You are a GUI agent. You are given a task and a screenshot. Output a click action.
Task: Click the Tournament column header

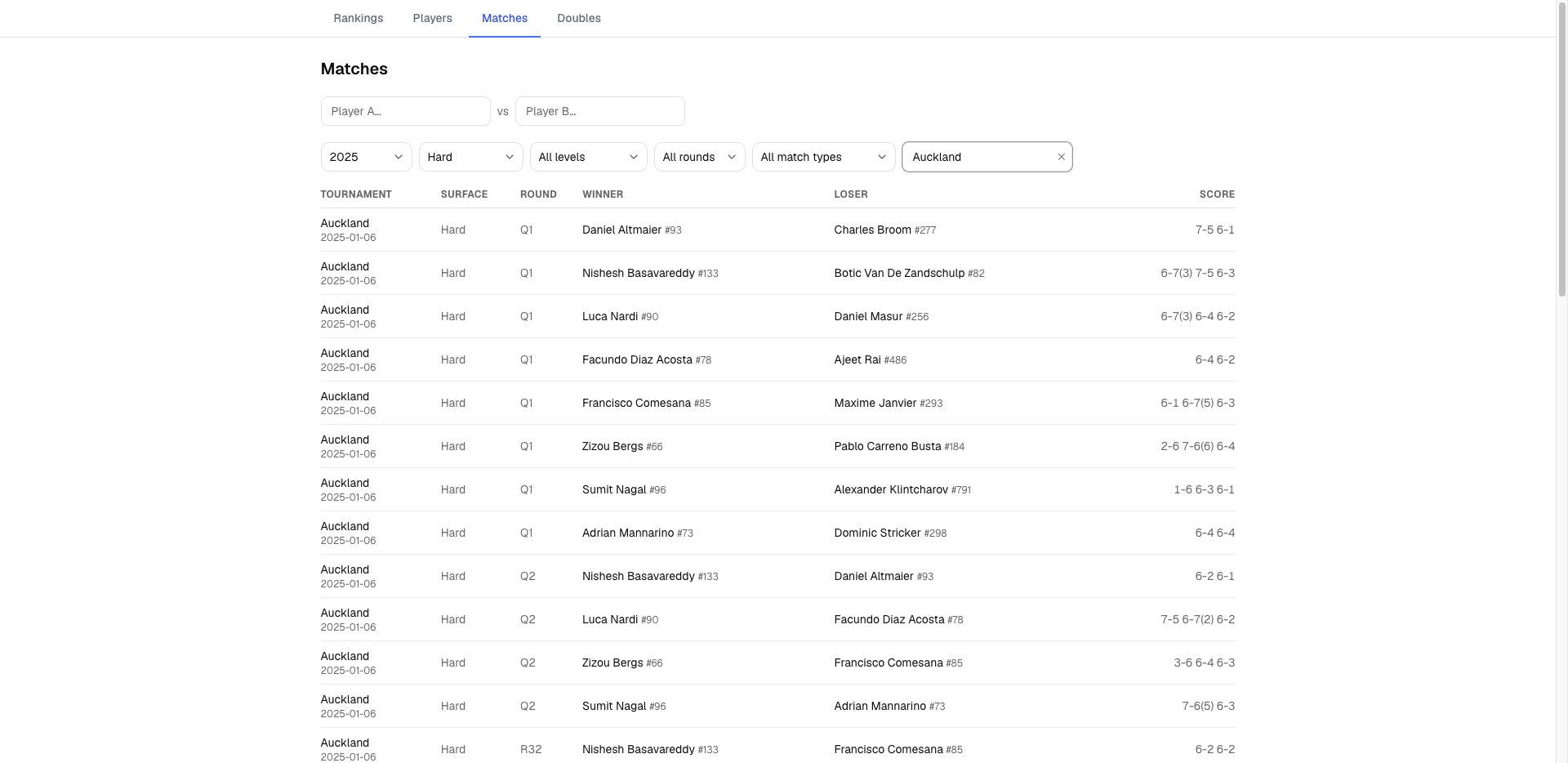[x=356, y=194]
